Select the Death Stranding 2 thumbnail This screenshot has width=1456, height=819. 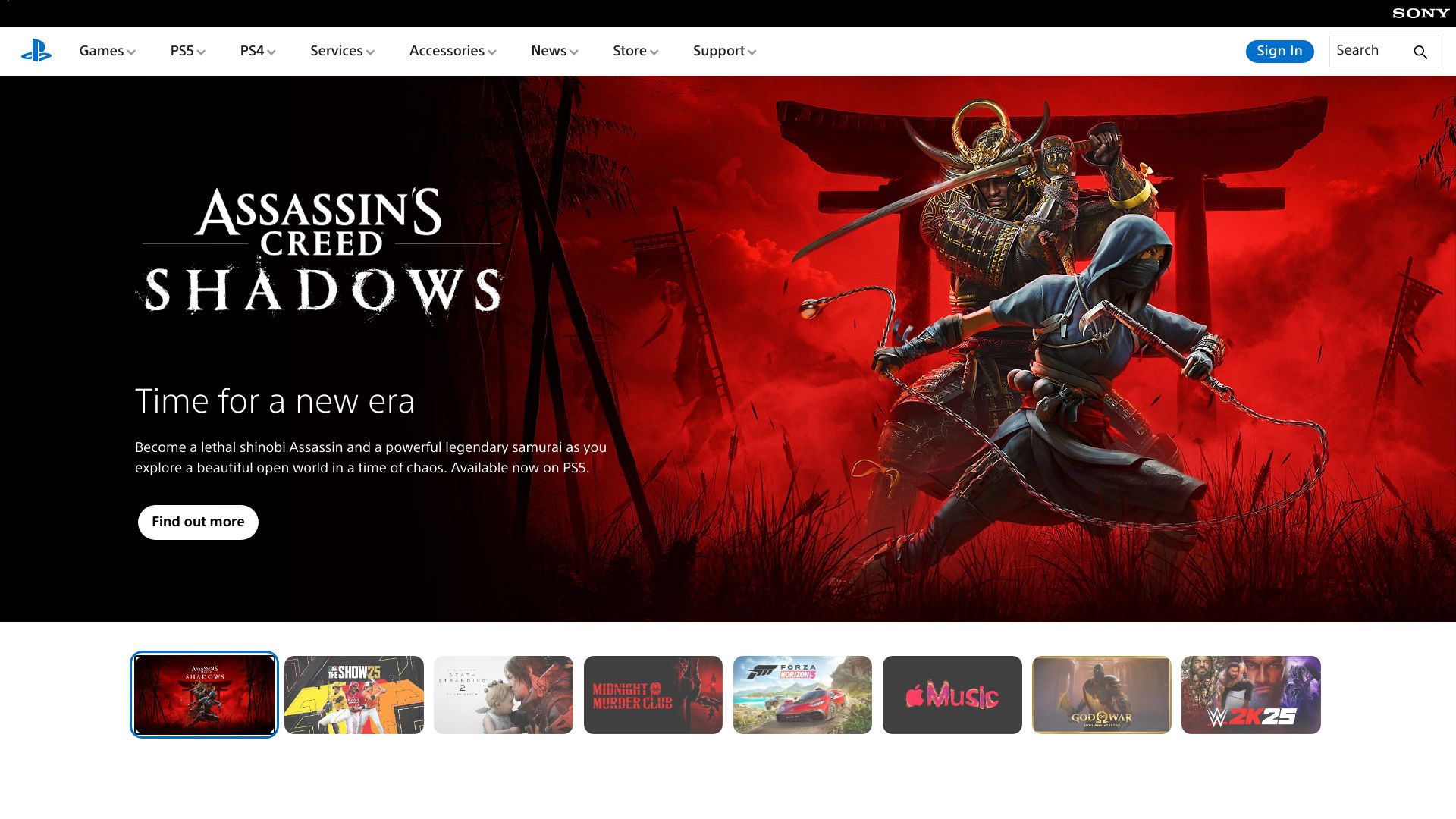[503, 695]
